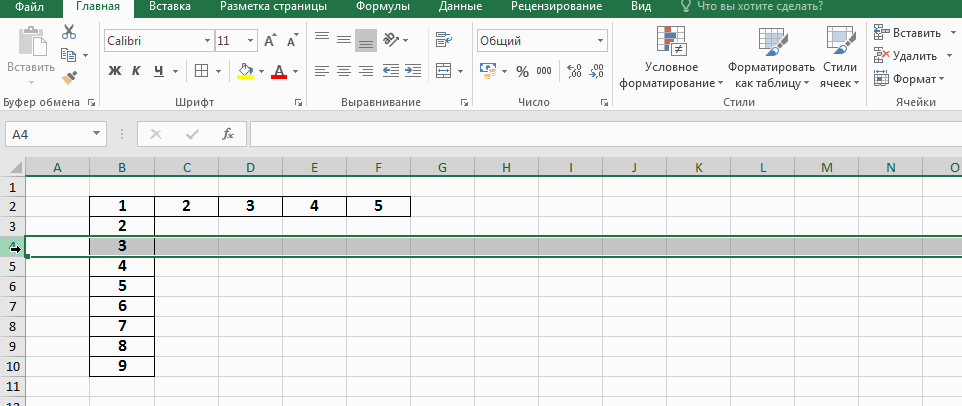Apply red font color A
Screen dimensions: 962x406
click(x=279, y=71)
